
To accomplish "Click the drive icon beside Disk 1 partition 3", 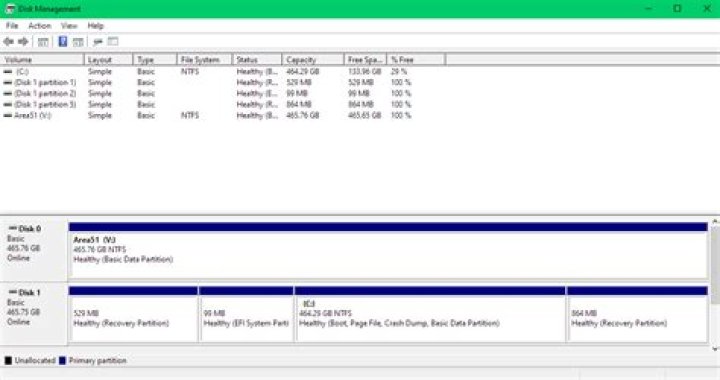I will 8,105.
